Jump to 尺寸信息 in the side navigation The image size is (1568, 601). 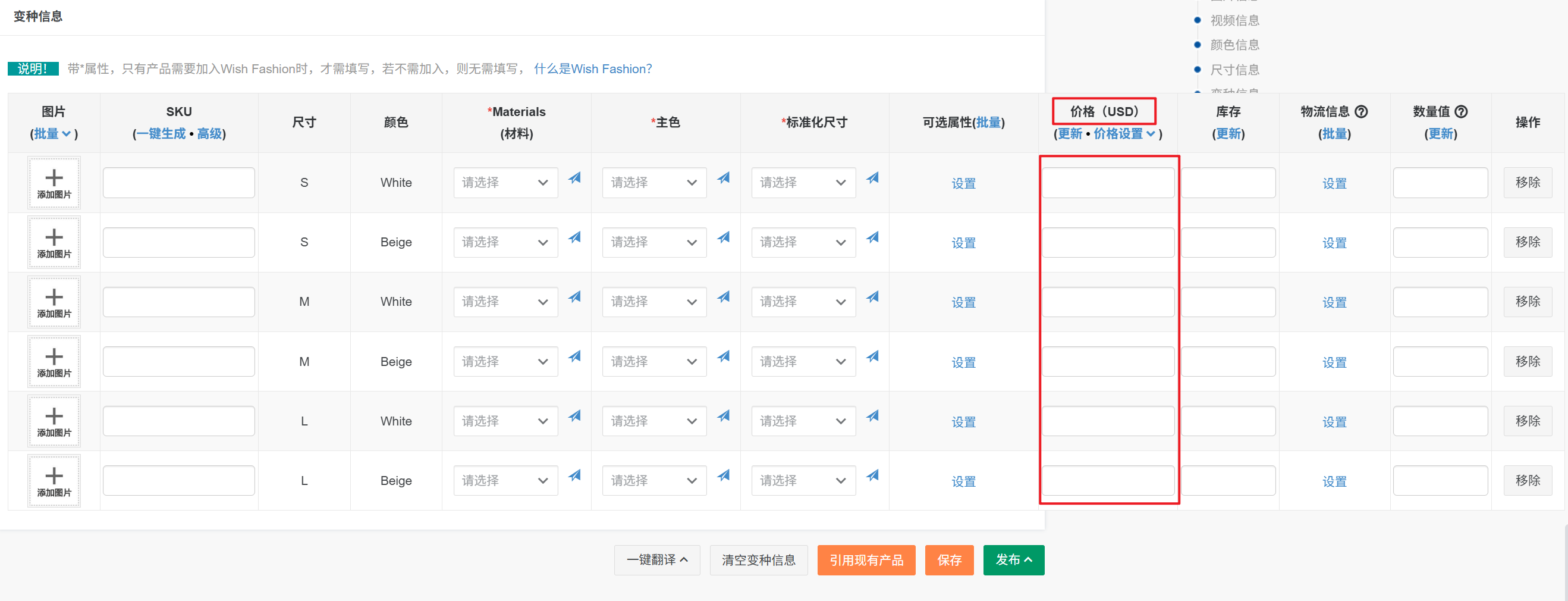pyautogui.click(x=1234, y=70)
